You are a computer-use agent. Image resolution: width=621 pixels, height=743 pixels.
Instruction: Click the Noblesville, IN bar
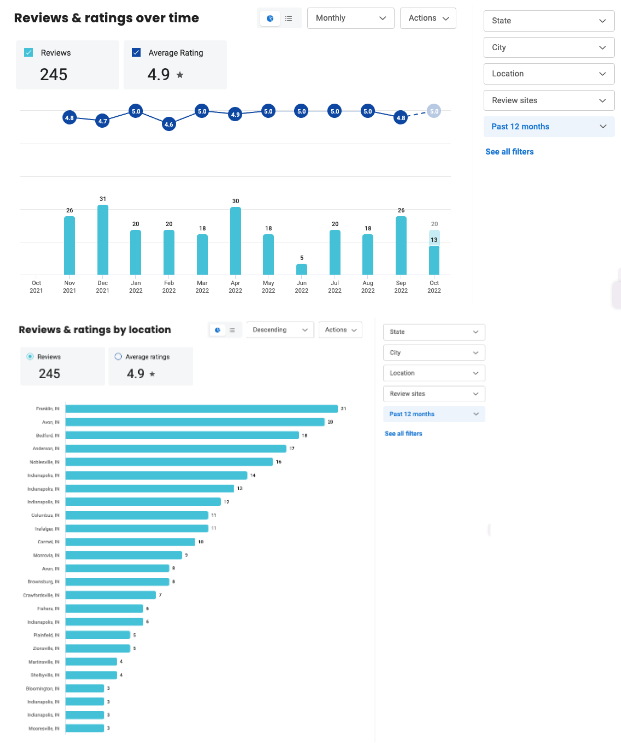click(170, 462)
